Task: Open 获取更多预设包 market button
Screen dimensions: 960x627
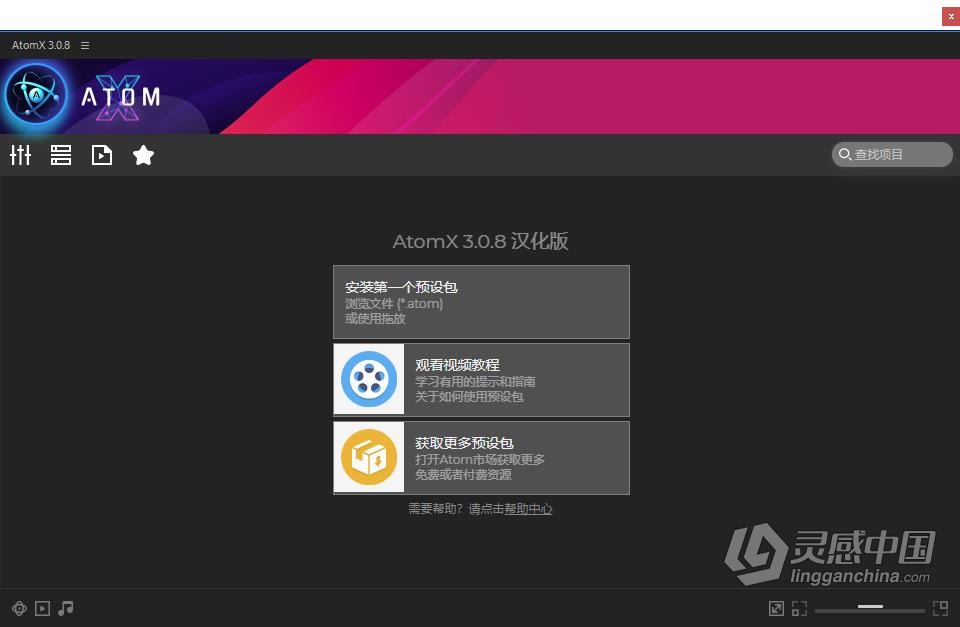Action: (x=481, y=457)
